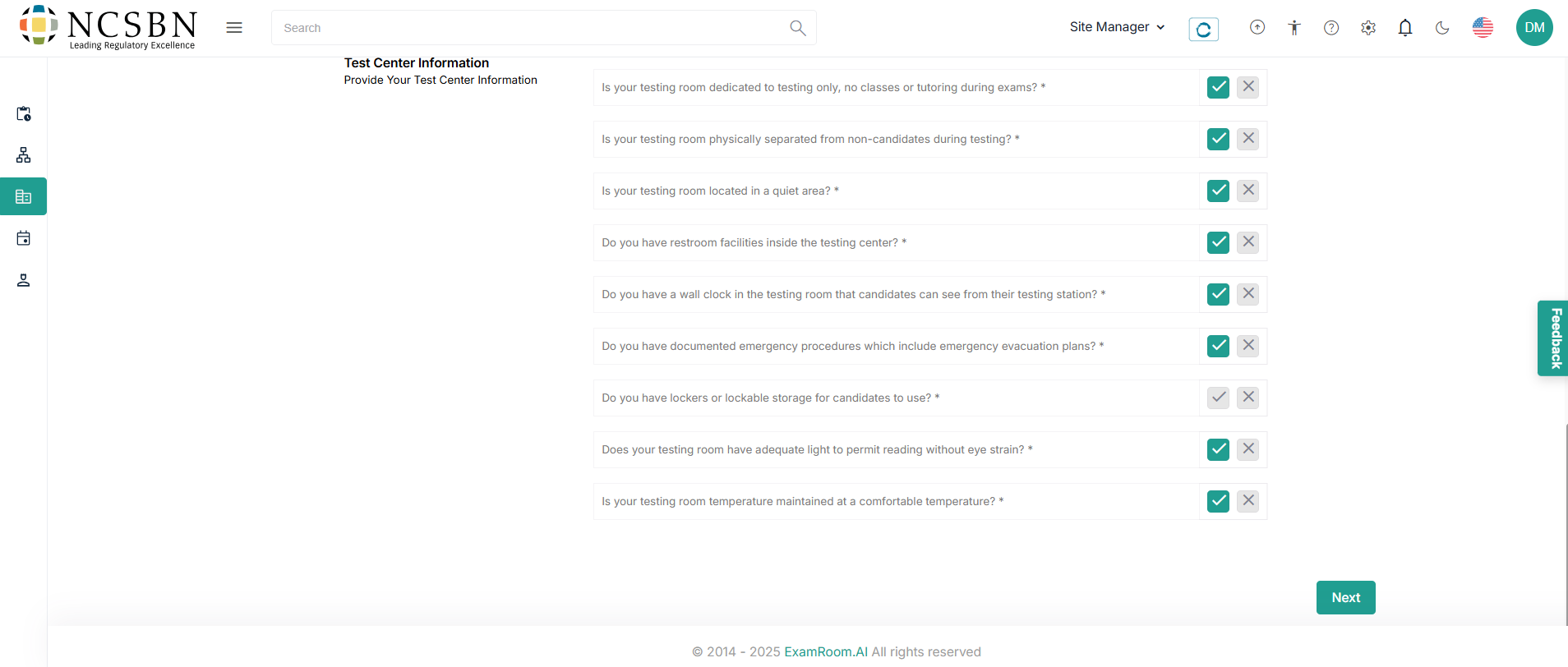
Task: Click the question text about lockers
Action: (770, 398)
